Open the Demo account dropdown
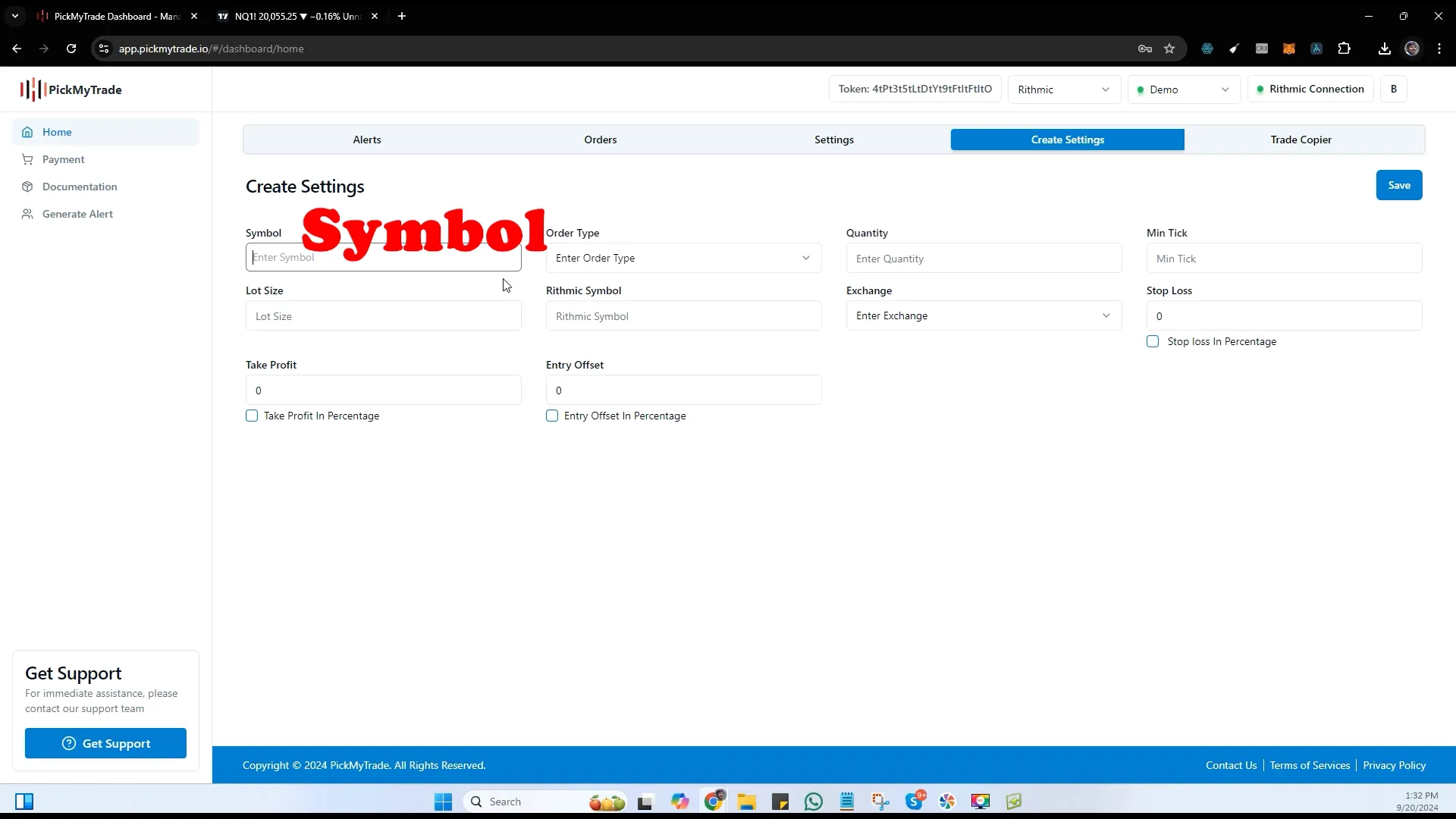This screenshot has width=1456, height=819. pyautogui.click(x=1184, y=89)
